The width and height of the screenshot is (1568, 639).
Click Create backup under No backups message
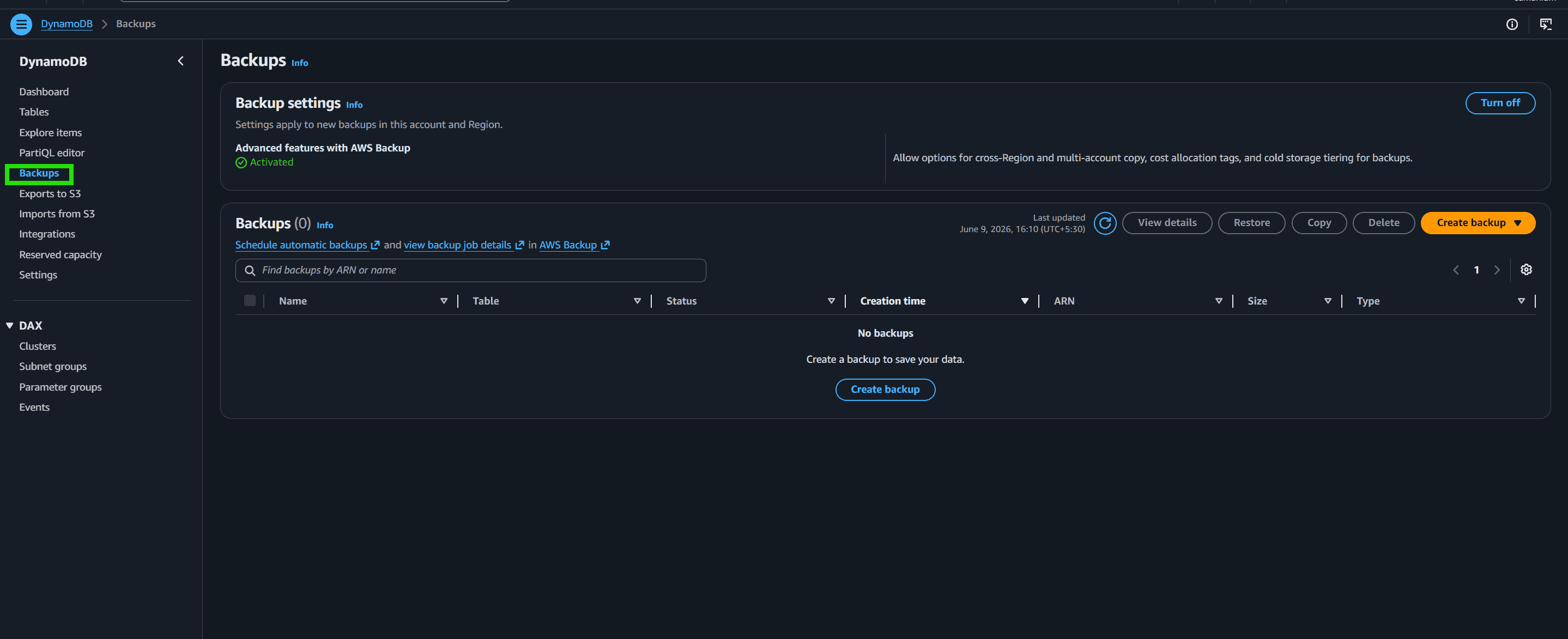pyautogui.click(x=885, y=390)
